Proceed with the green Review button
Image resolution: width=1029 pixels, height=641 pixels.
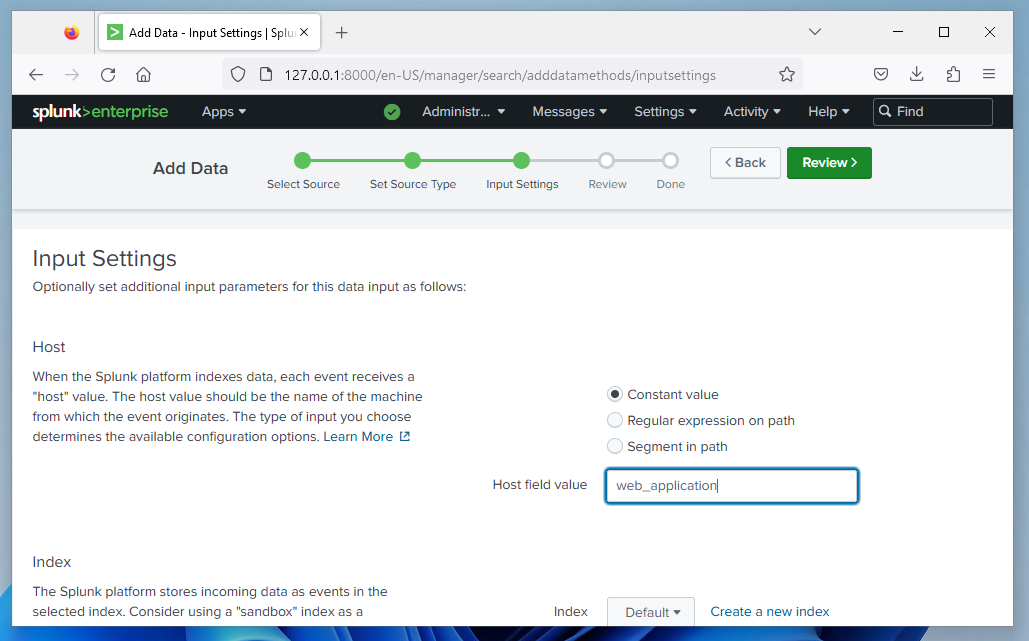[x=829, y=163]
